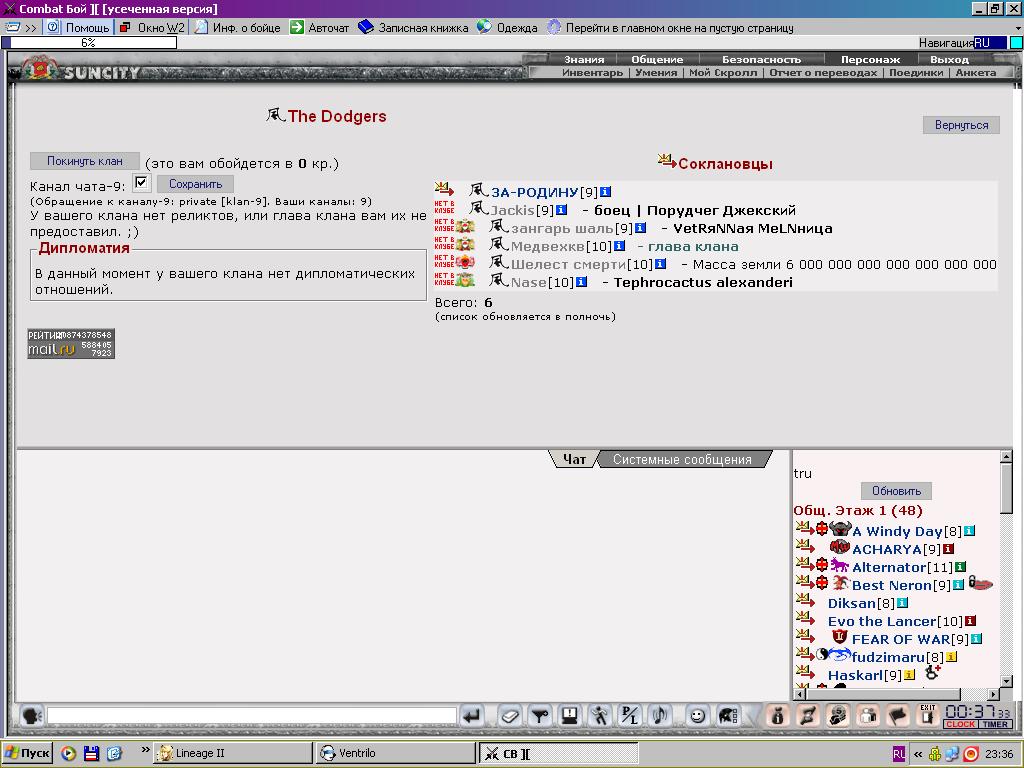Viewport: 1024px width, 768px height.
Task: Click the RU language indicator in tray
Action: pos(899,754)
